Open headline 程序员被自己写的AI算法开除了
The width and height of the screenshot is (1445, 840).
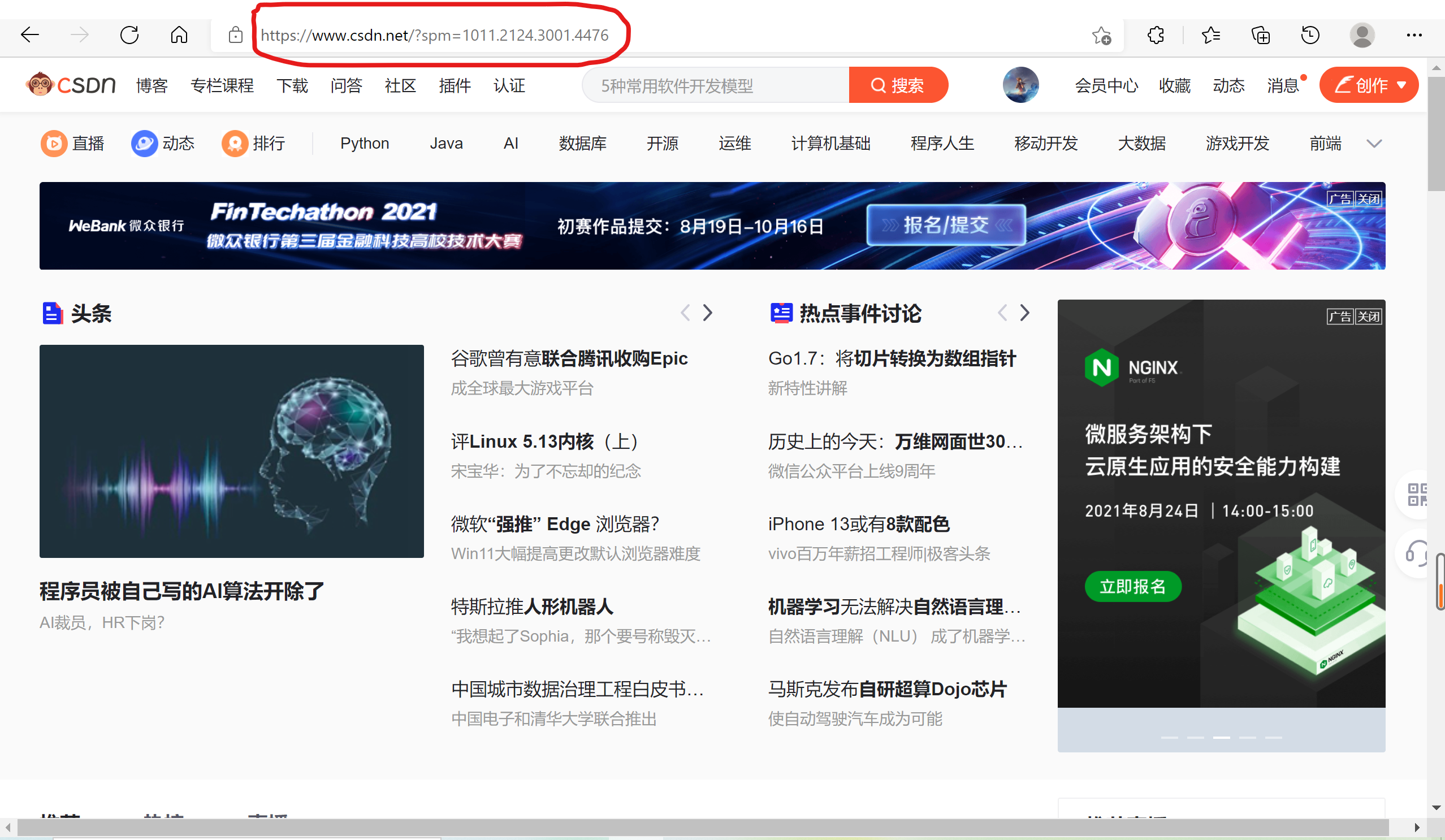[182, 591]
